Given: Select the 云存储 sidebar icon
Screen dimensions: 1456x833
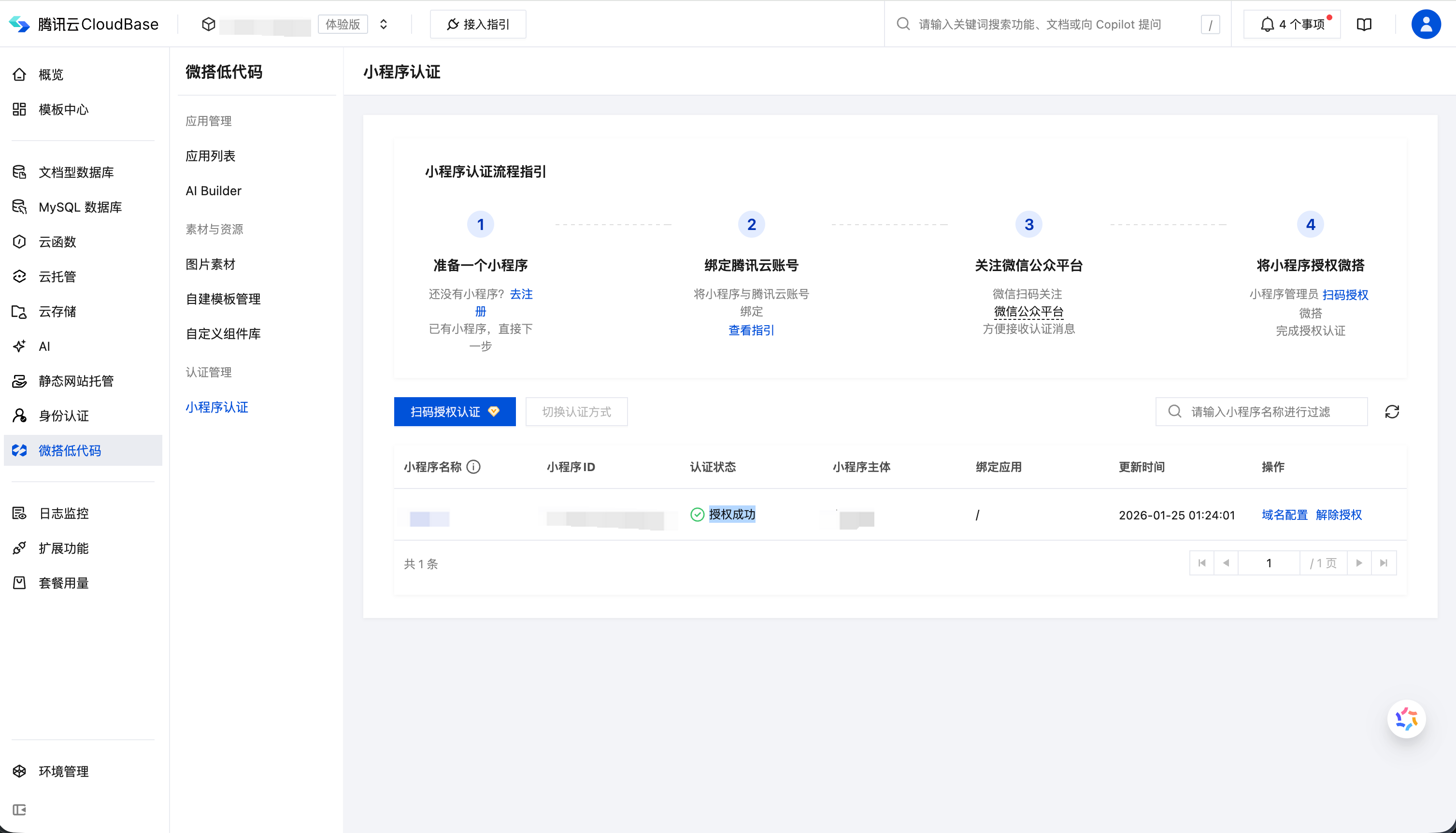Looking at the screenshot, I should point(19,311).
